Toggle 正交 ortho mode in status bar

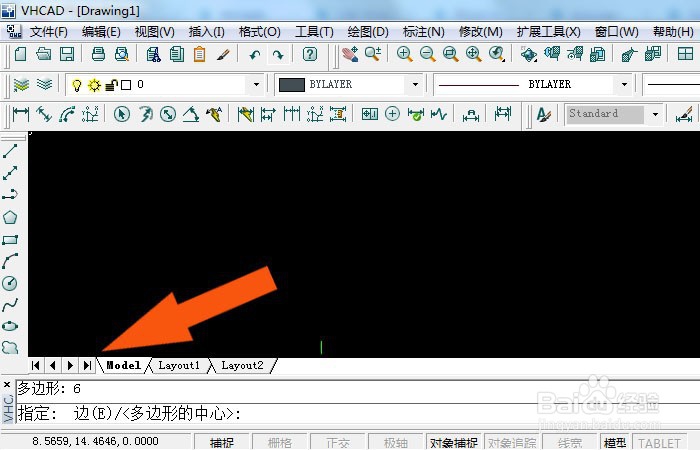338,442
